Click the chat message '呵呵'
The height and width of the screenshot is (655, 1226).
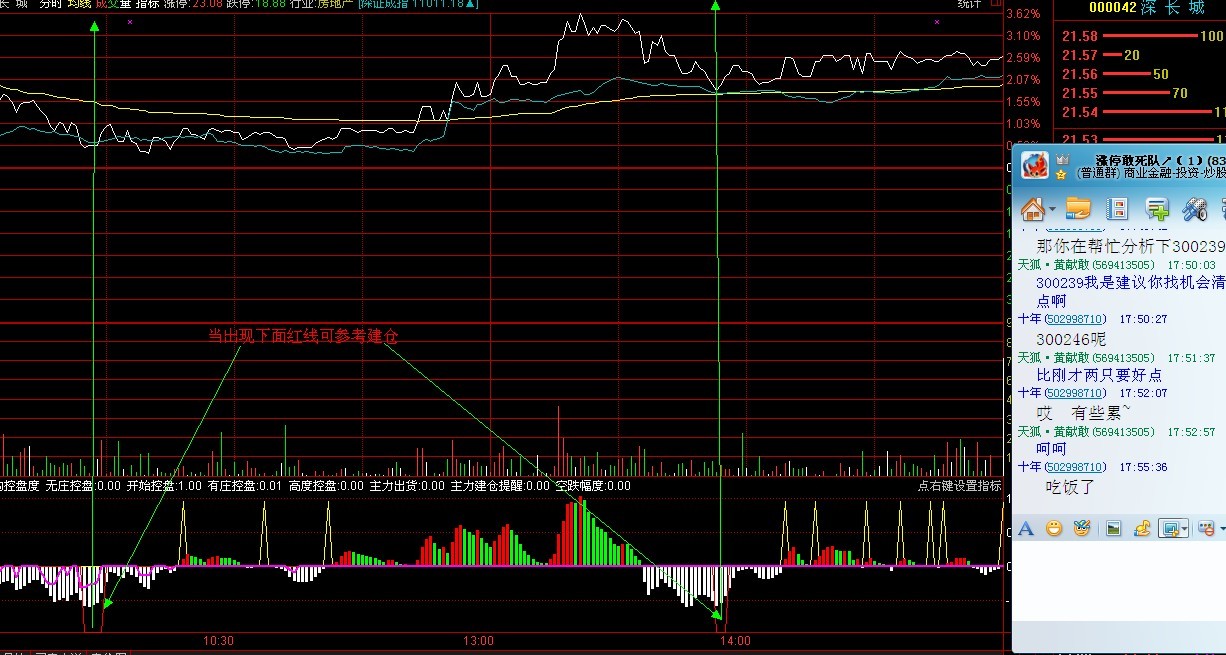[x=1052, y=450]
